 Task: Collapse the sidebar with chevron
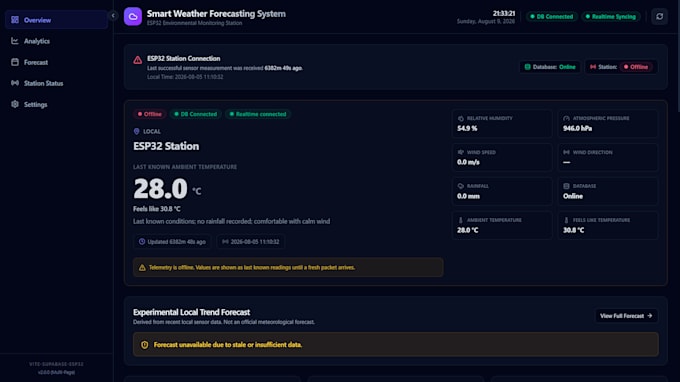click(113, 16)
